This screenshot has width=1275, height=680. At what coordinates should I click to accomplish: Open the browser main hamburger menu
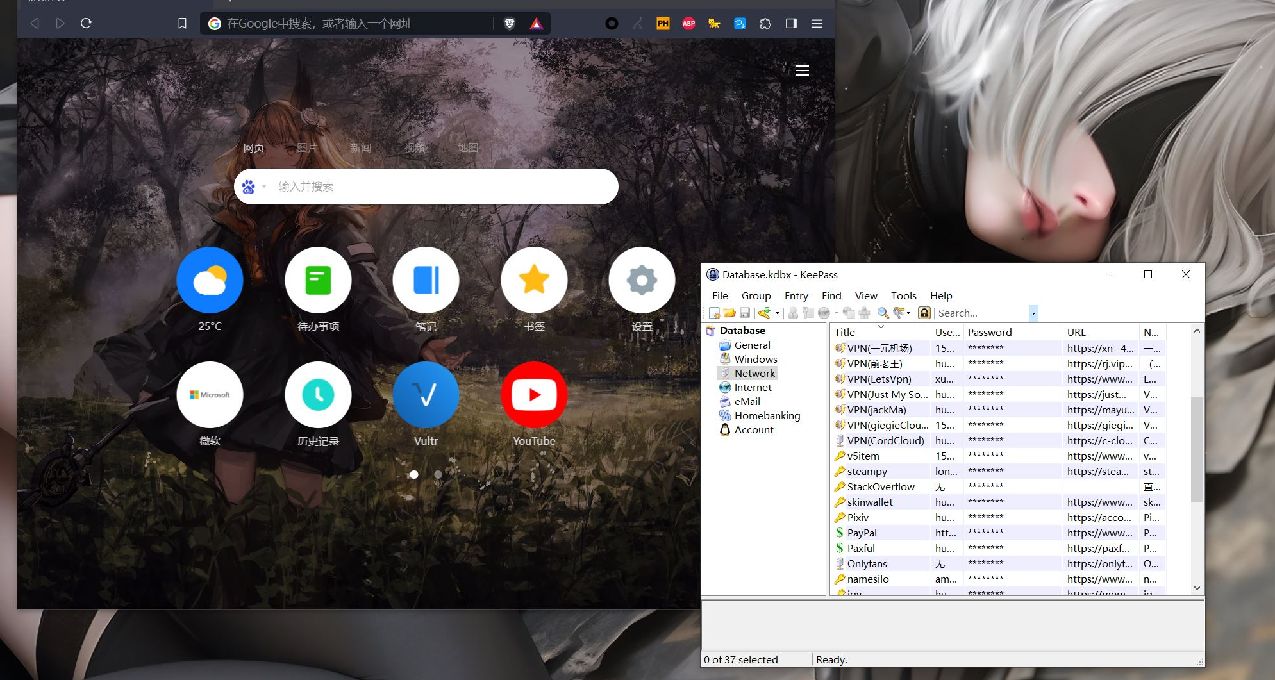(x=817, y=23)
